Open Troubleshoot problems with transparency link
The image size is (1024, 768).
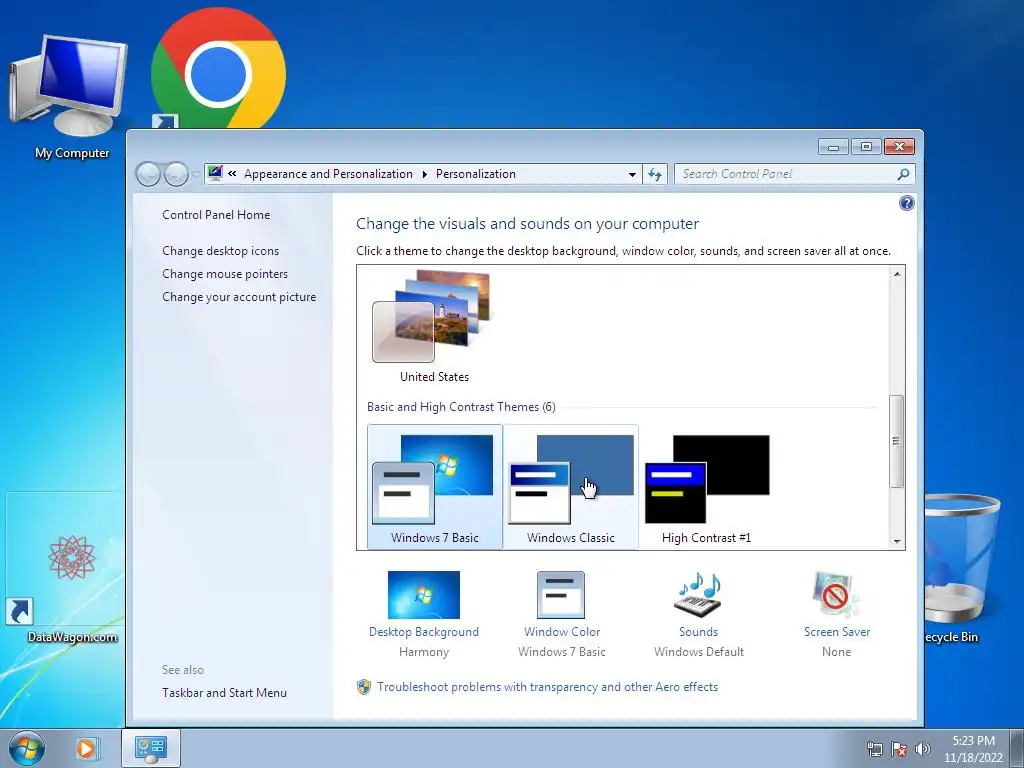point(547,687)
